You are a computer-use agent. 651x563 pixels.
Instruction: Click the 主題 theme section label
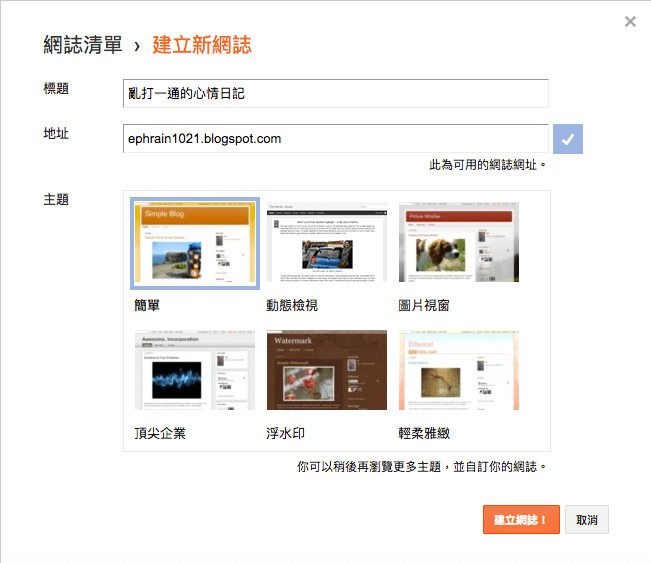pyautogui.click(x=56, y=200)
